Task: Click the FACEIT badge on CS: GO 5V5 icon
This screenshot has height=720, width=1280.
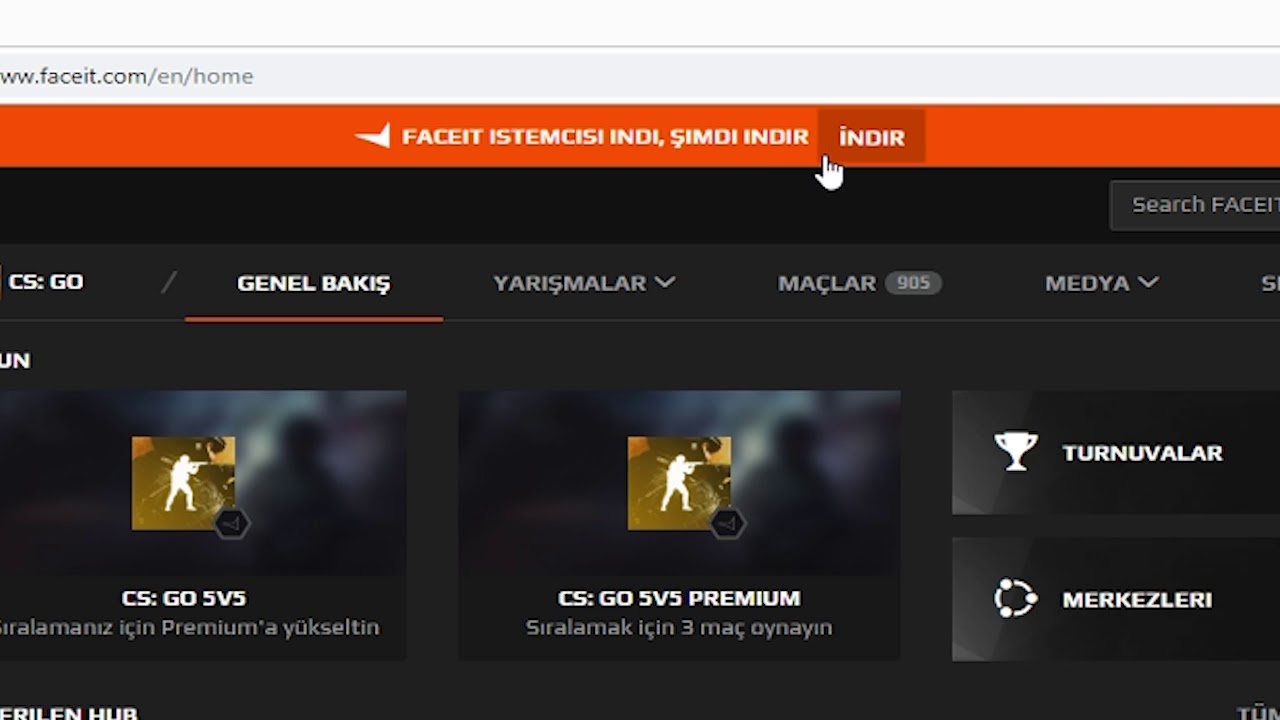Action: click(x=232, y=523)
